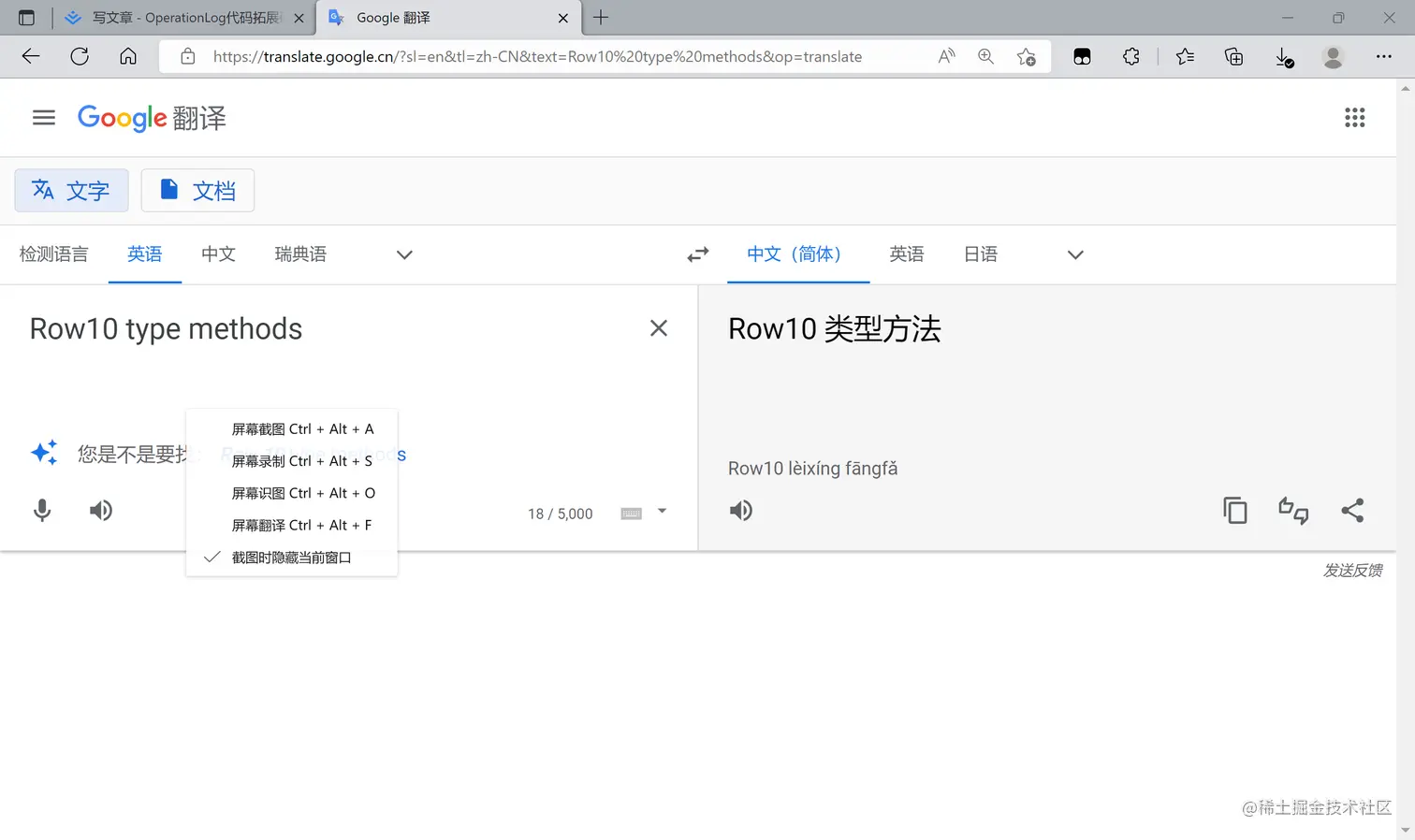Open zoom control in address bar

pos(985,56)
